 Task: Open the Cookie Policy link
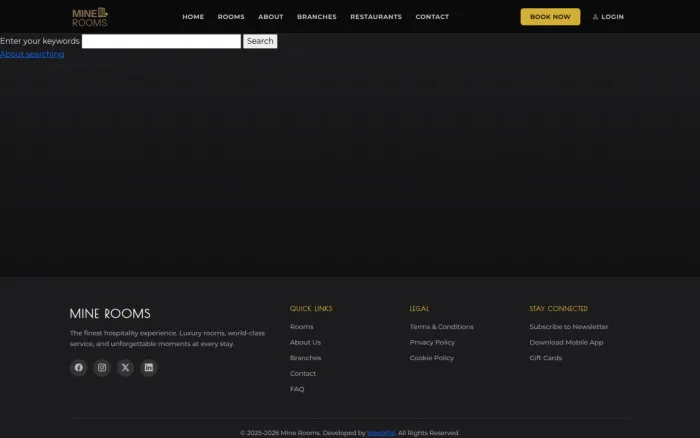point(432,358)
